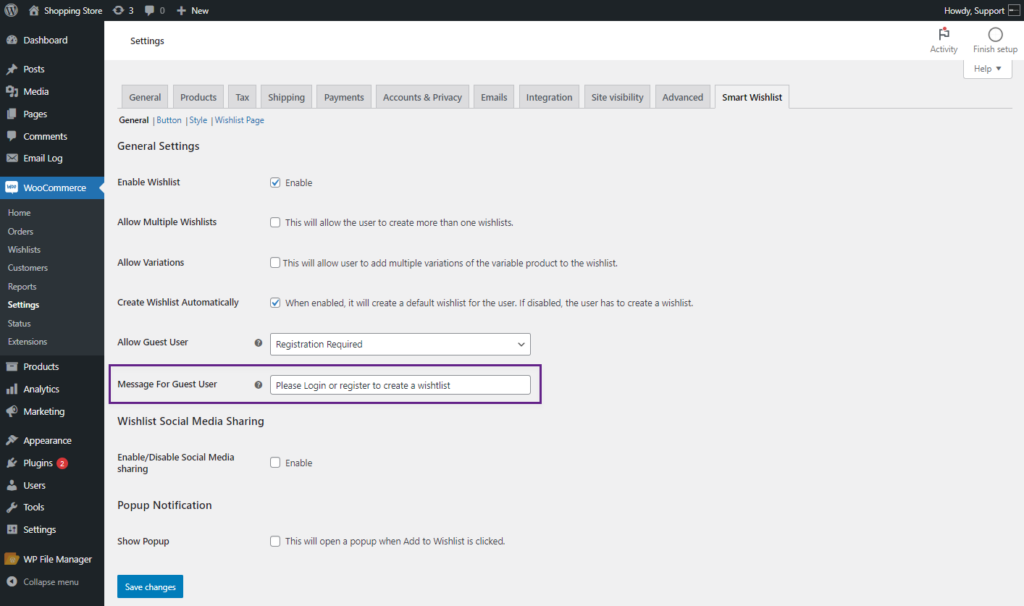Viewport: 1024px width, 606px height.
Task: Enable the Social Media sharing checkbox
Action: [275, 463]
